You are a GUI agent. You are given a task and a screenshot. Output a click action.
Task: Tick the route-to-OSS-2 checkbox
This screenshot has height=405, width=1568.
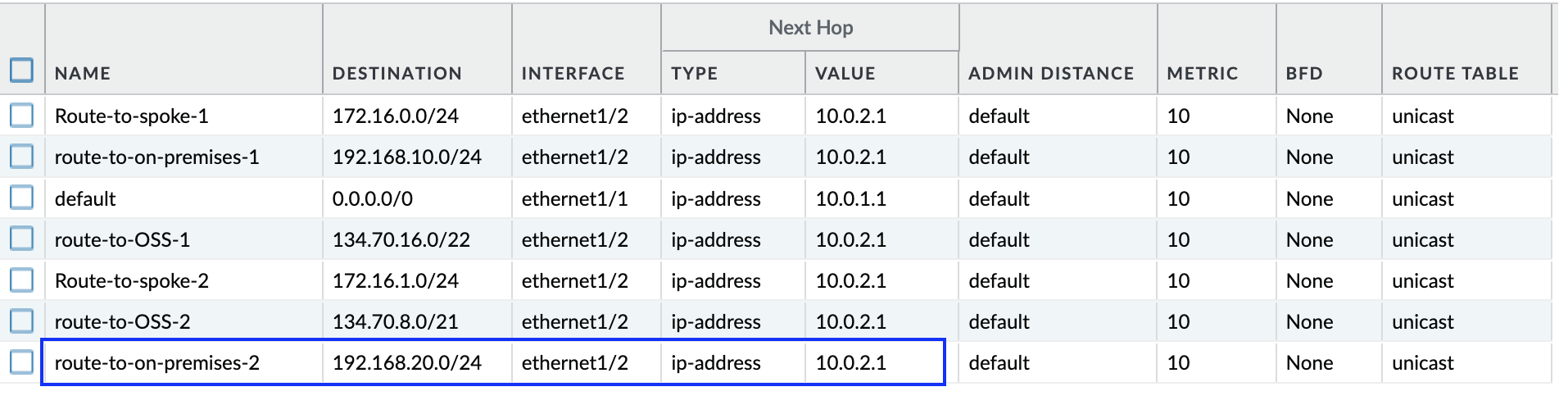(22, 321)
